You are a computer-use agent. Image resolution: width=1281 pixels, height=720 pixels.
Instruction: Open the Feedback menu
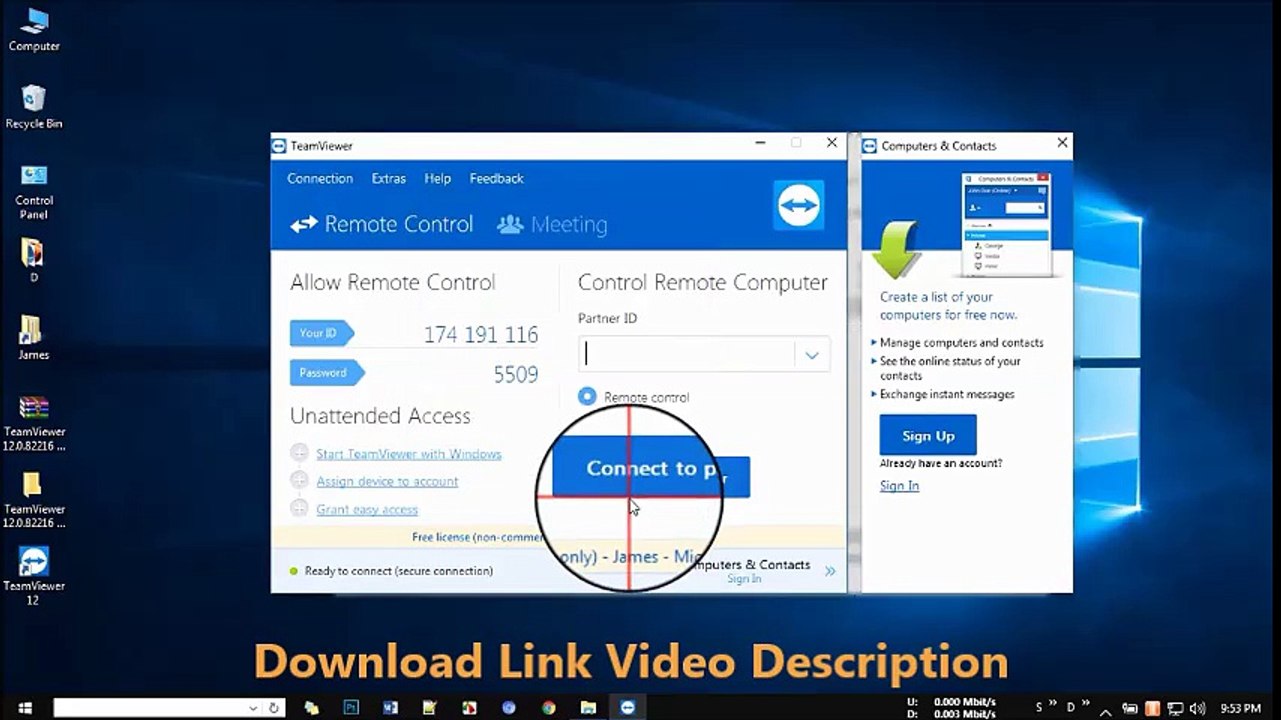tap(497, 178)
